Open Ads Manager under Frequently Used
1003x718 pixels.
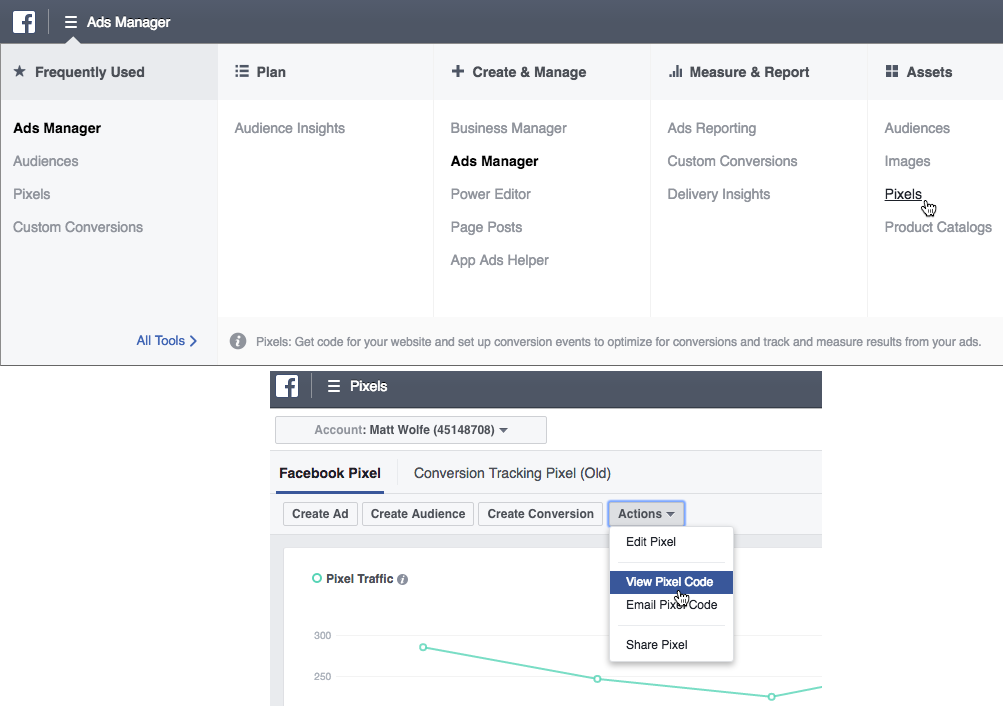click(x=57, y=128)
